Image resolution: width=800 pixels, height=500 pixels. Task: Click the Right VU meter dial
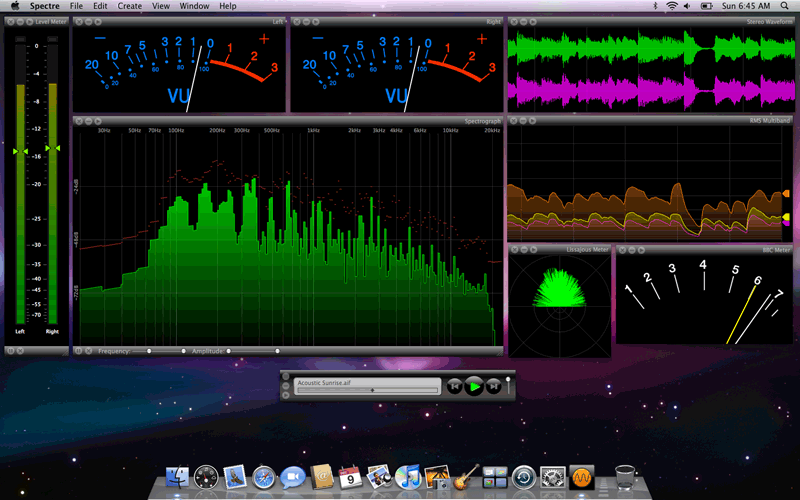click(396, 69)
